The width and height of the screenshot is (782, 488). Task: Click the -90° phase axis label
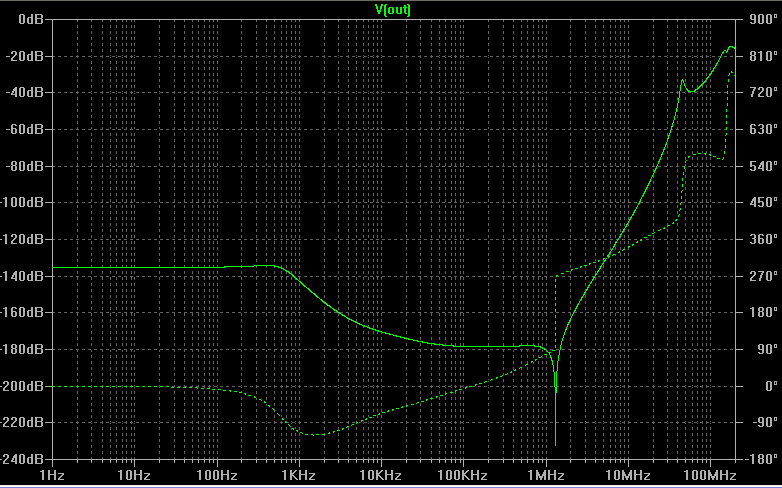tap(763, 422)
